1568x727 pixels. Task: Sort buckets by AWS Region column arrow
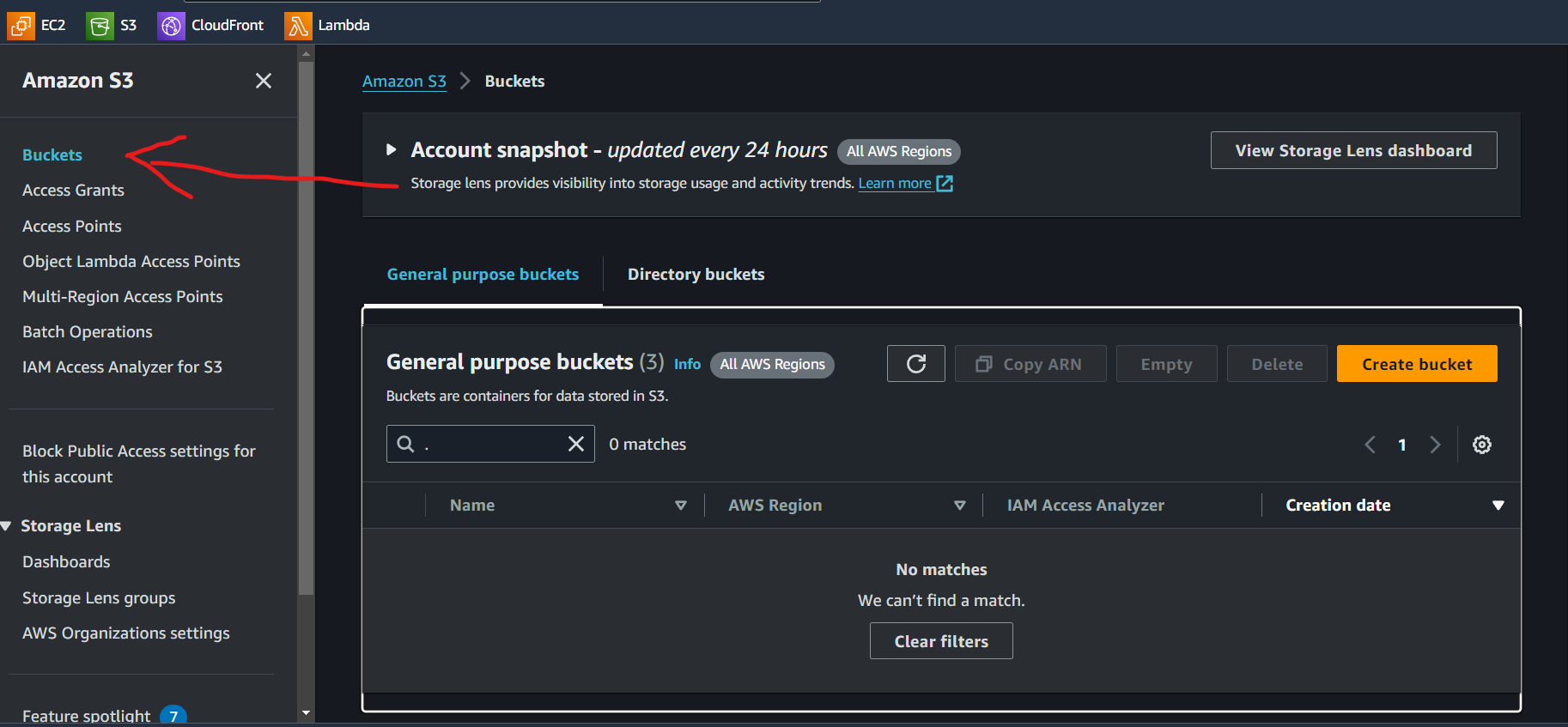(x=960, y=506)
